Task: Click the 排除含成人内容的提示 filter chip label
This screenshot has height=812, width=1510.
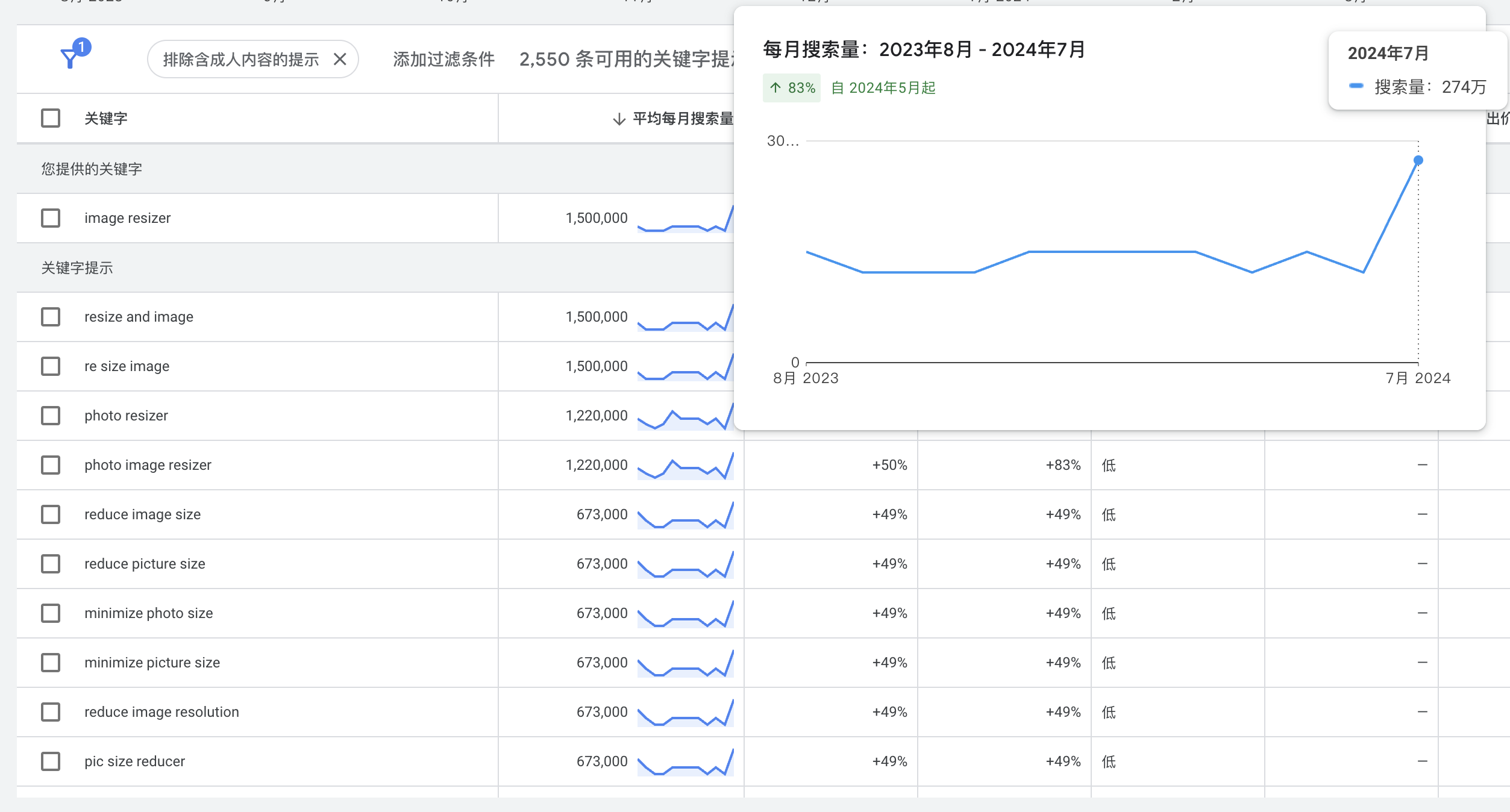Action: pyautogui.click(x=241, y=59)
